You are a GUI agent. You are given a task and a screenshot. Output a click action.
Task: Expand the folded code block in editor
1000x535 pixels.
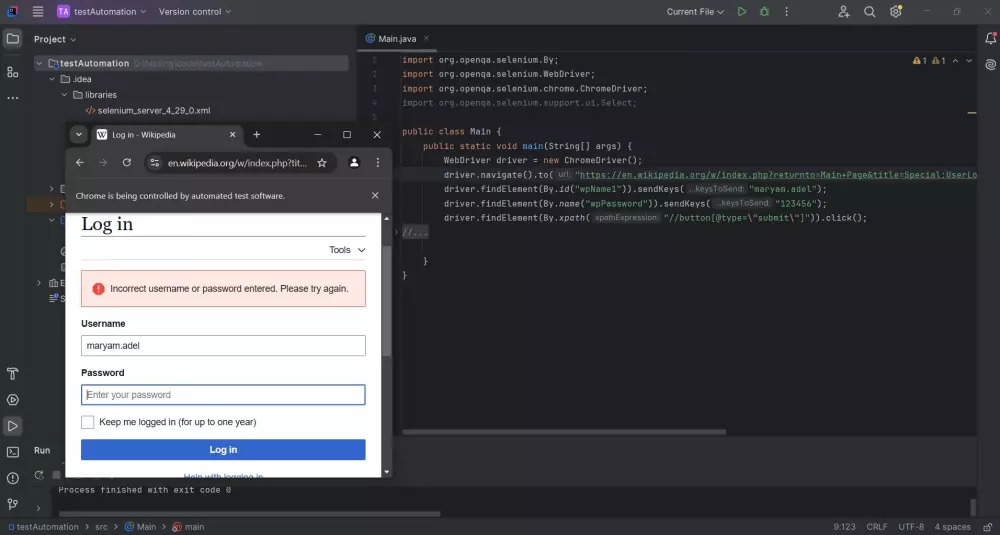click(x=415, y=232)
